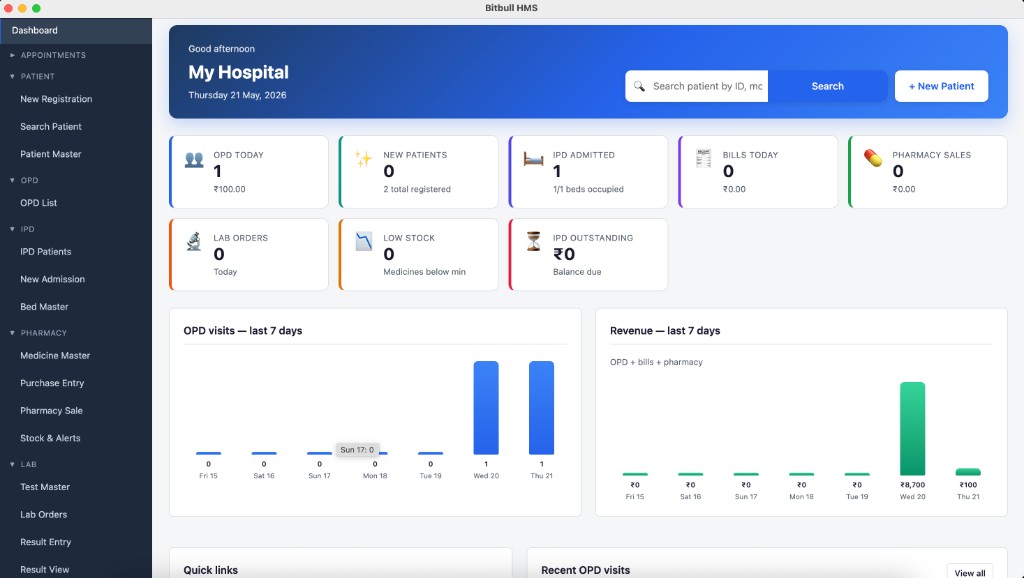This screenshot has height=578, width=1024.
Task: Click the Pharmacy Sales pill icon
Action: pos(873,158)
